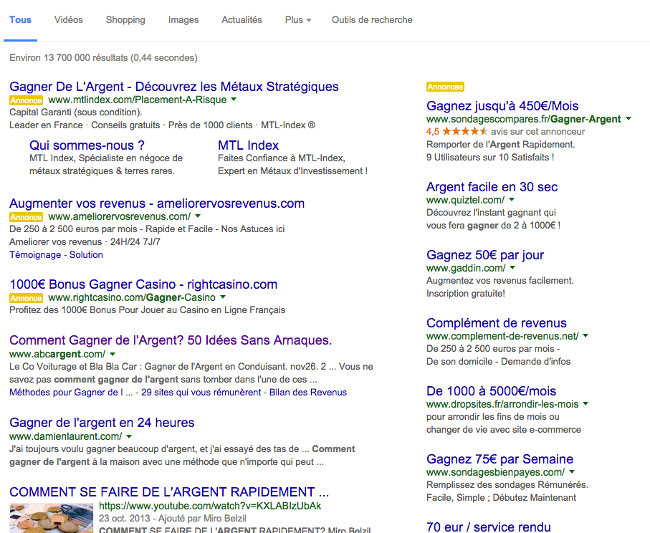Open COMMENT SE FAIRE DE L'ARGENT RAPIDEMENT result

(169, 492)
